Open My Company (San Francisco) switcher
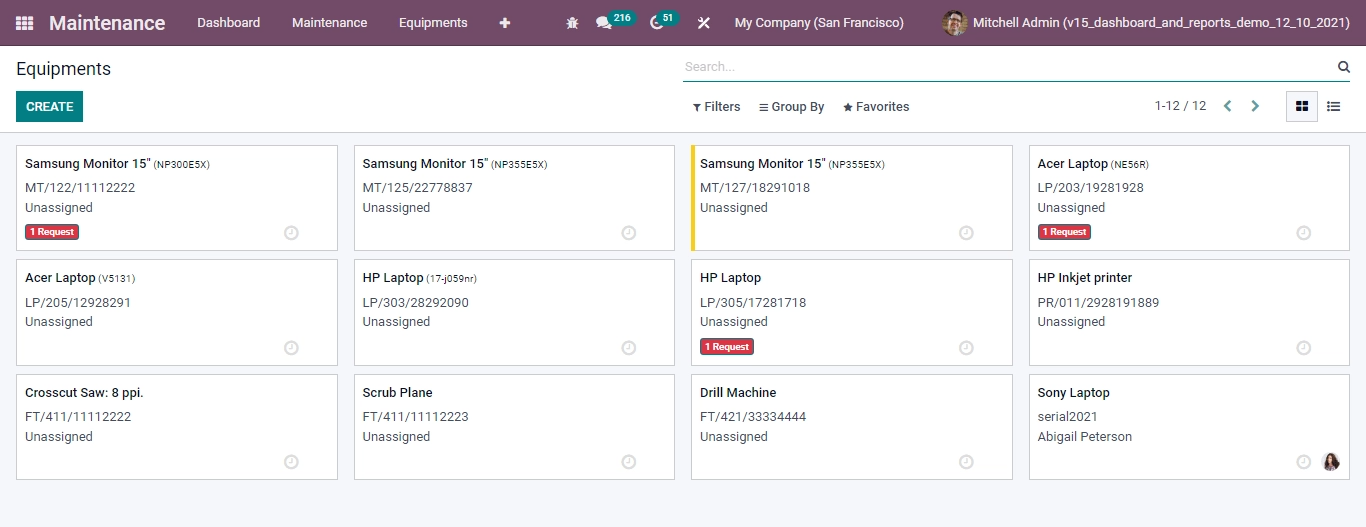 click(819, 23)
